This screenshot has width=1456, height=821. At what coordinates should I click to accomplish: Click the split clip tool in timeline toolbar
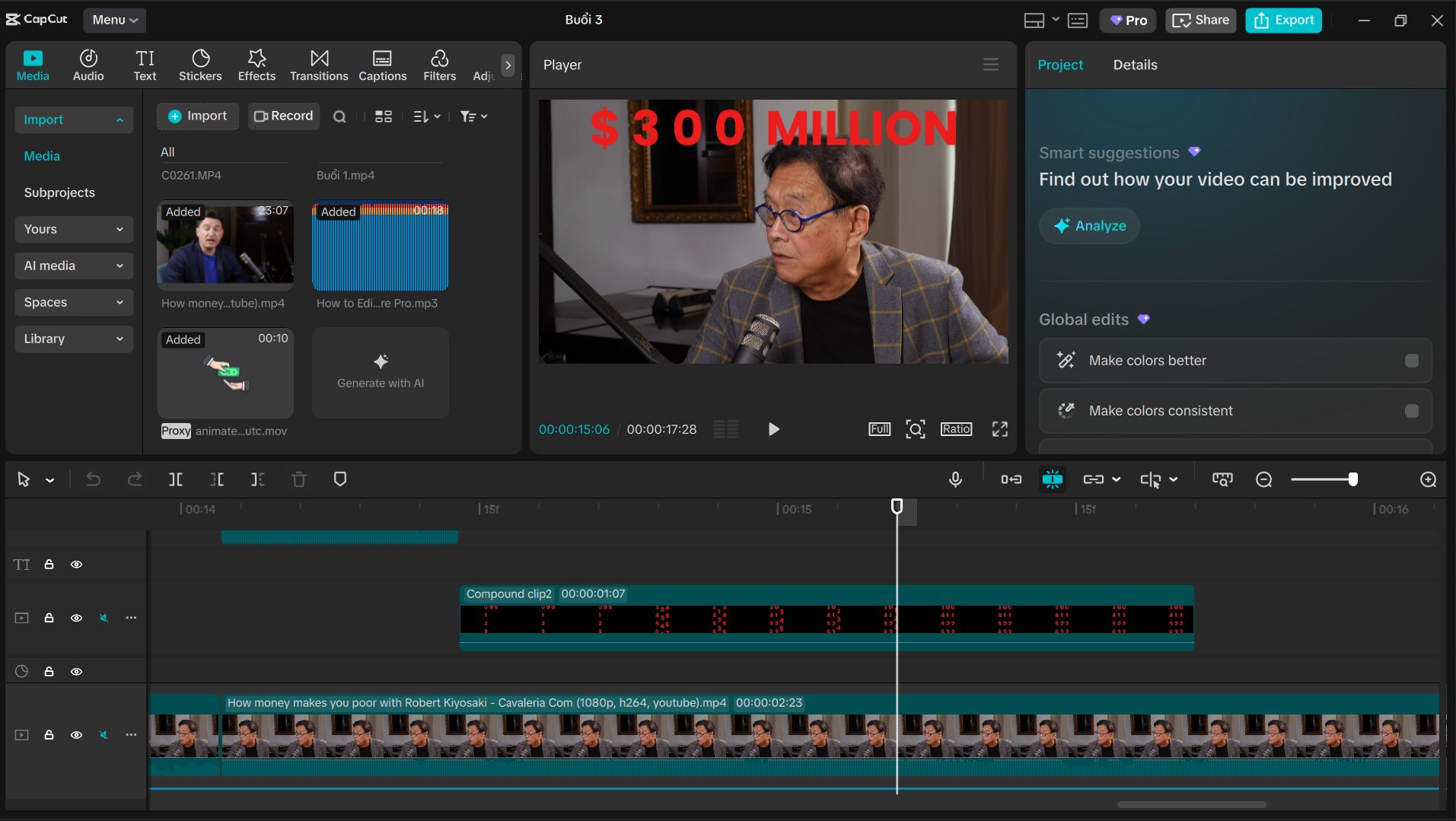point(176,479)
